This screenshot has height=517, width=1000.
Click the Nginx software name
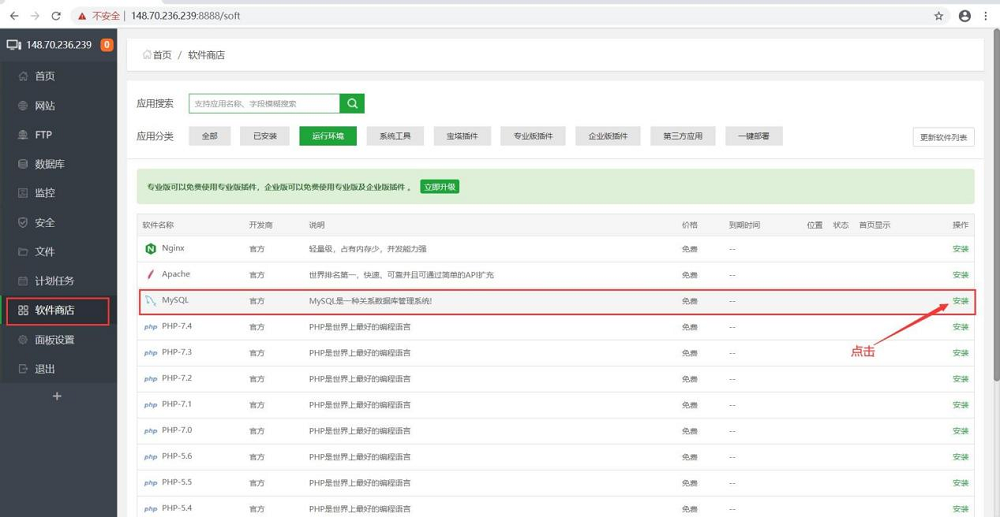173,248
